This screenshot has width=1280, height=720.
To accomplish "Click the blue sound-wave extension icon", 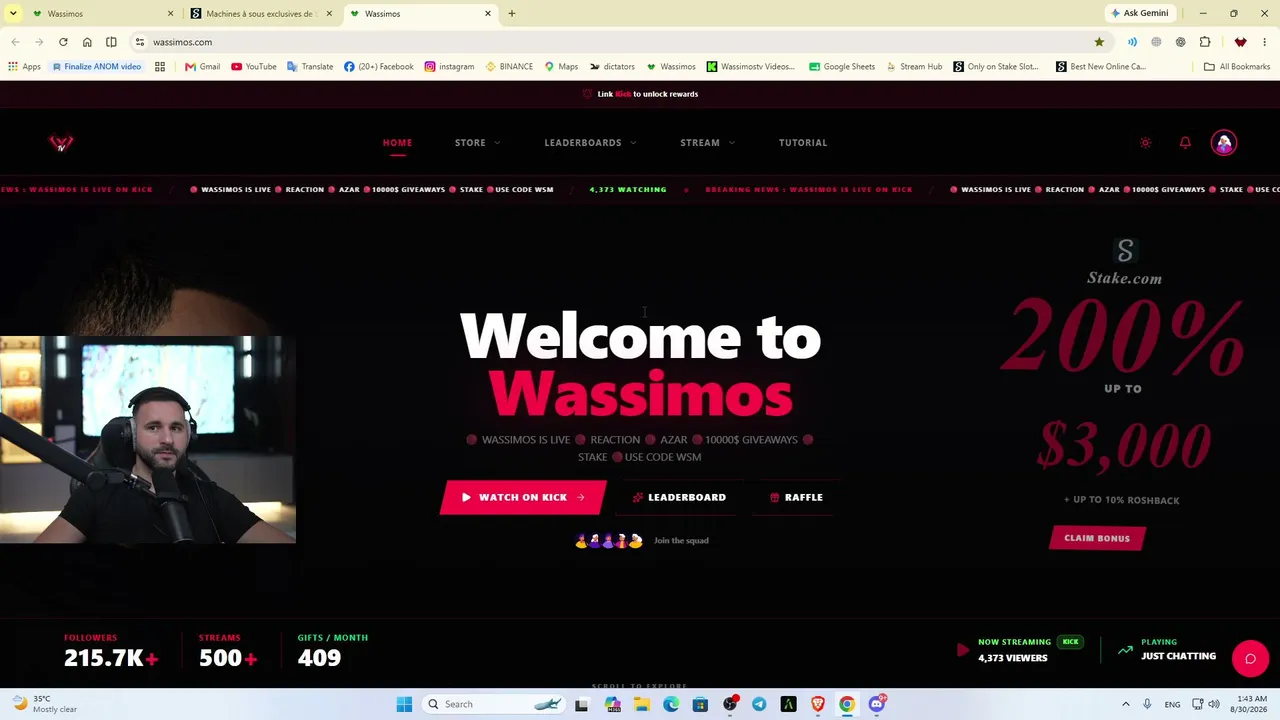I will (1132, 42).
